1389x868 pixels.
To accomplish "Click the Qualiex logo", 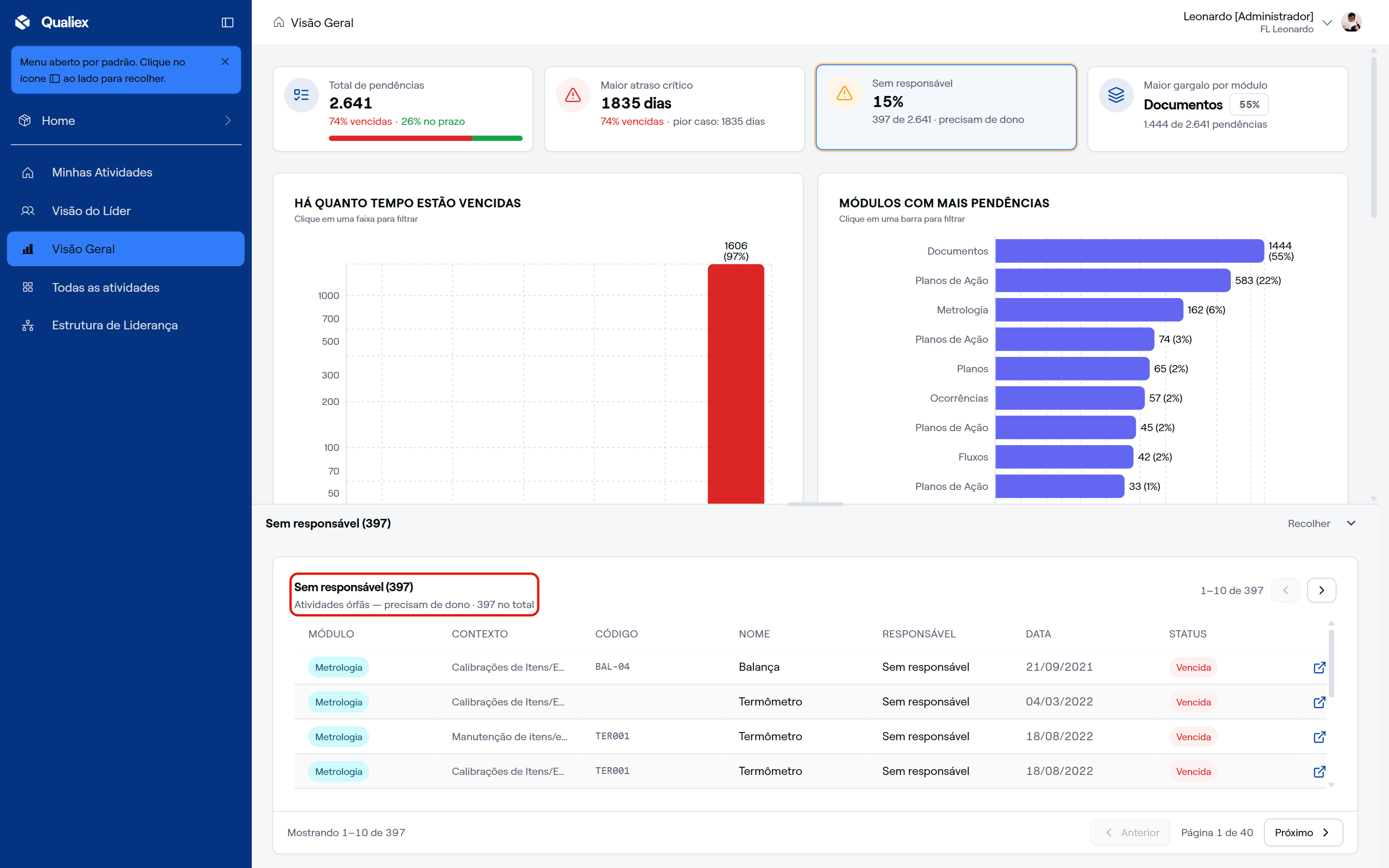I will coord(52,22).
